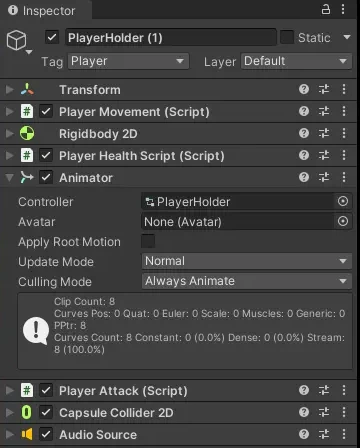360x448 pixels.
Task: Open presets for Audio Source component
Action: [324, 434]
